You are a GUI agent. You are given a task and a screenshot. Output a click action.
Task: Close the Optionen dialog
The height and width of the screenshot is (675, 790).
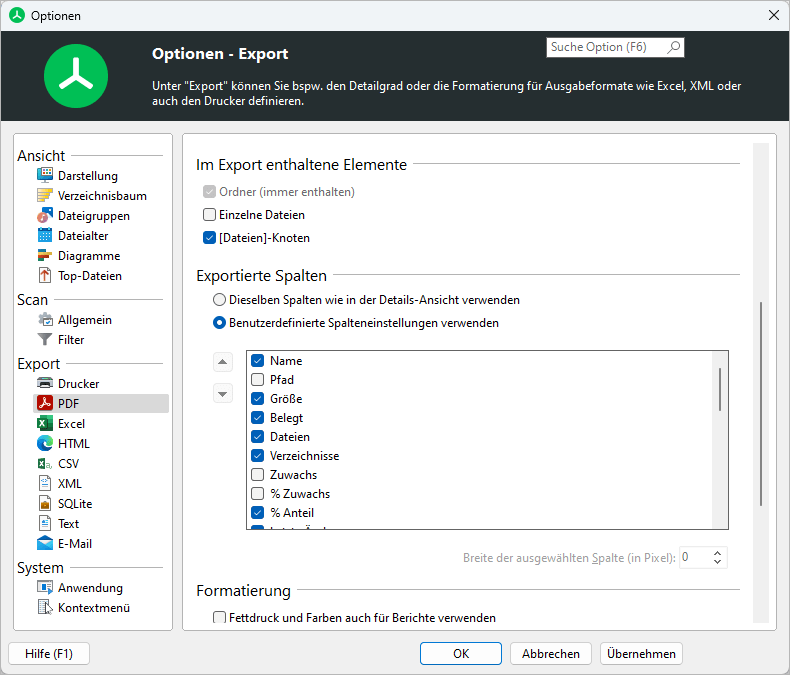[774, 15]
